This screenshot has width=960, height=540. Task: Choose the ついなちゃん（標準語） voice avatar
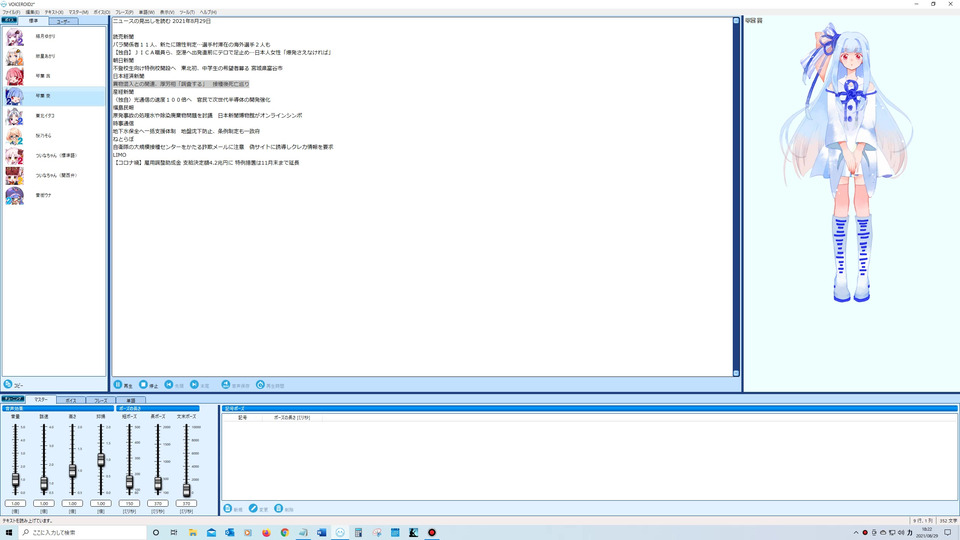15,156
